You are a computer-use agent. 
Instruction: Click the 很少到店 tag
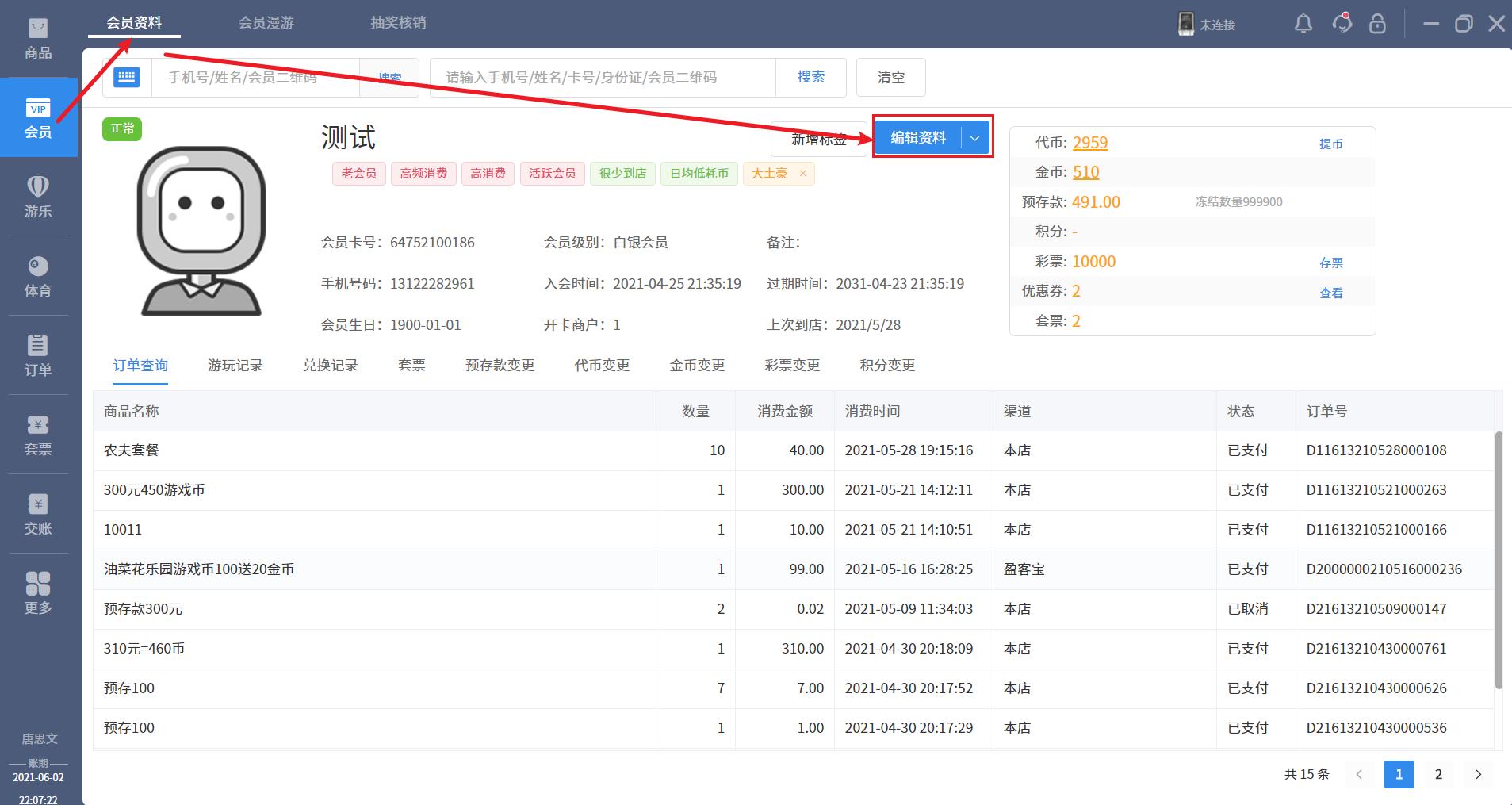pyautogui.click(x=622, y=173)
